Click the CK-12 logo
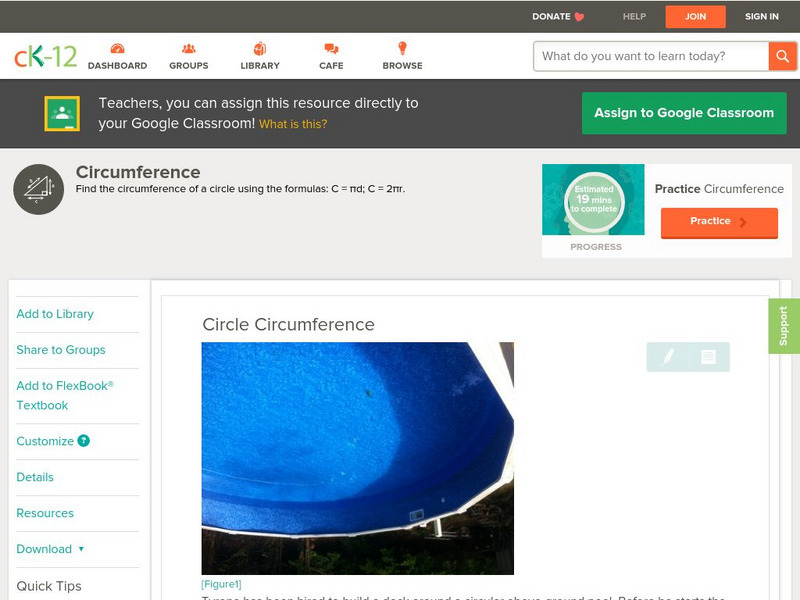This screenshot has height=600, width=800. click(45, 56)
